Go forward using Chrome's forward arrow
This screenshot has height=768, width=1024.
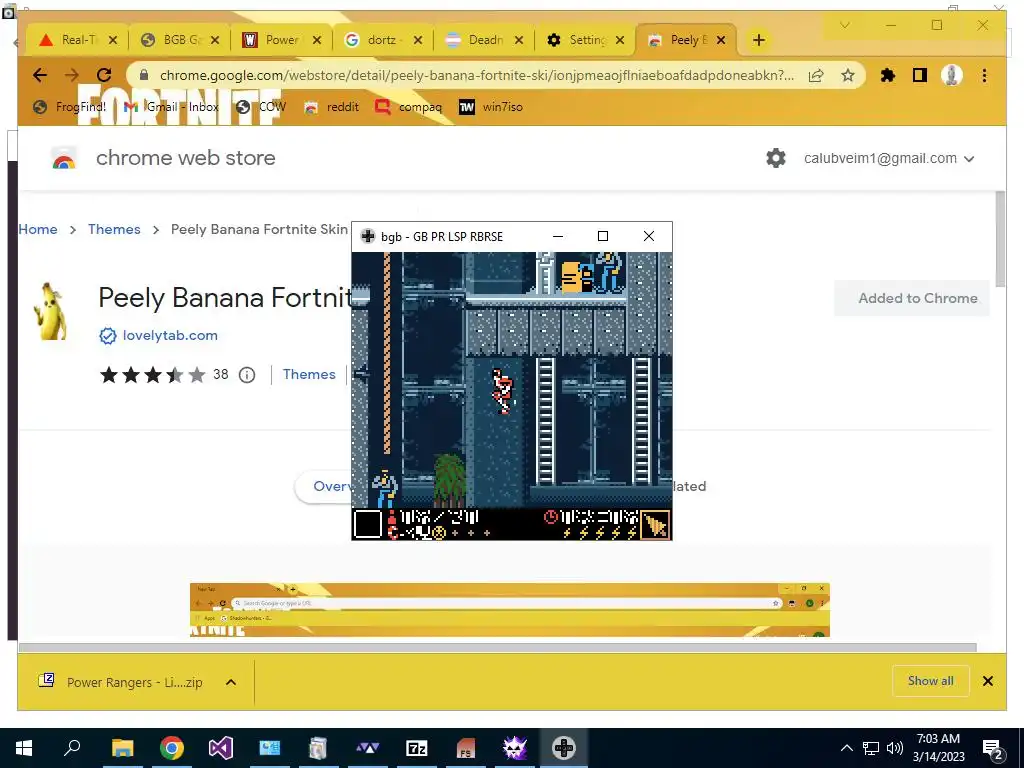pos(71,75)
